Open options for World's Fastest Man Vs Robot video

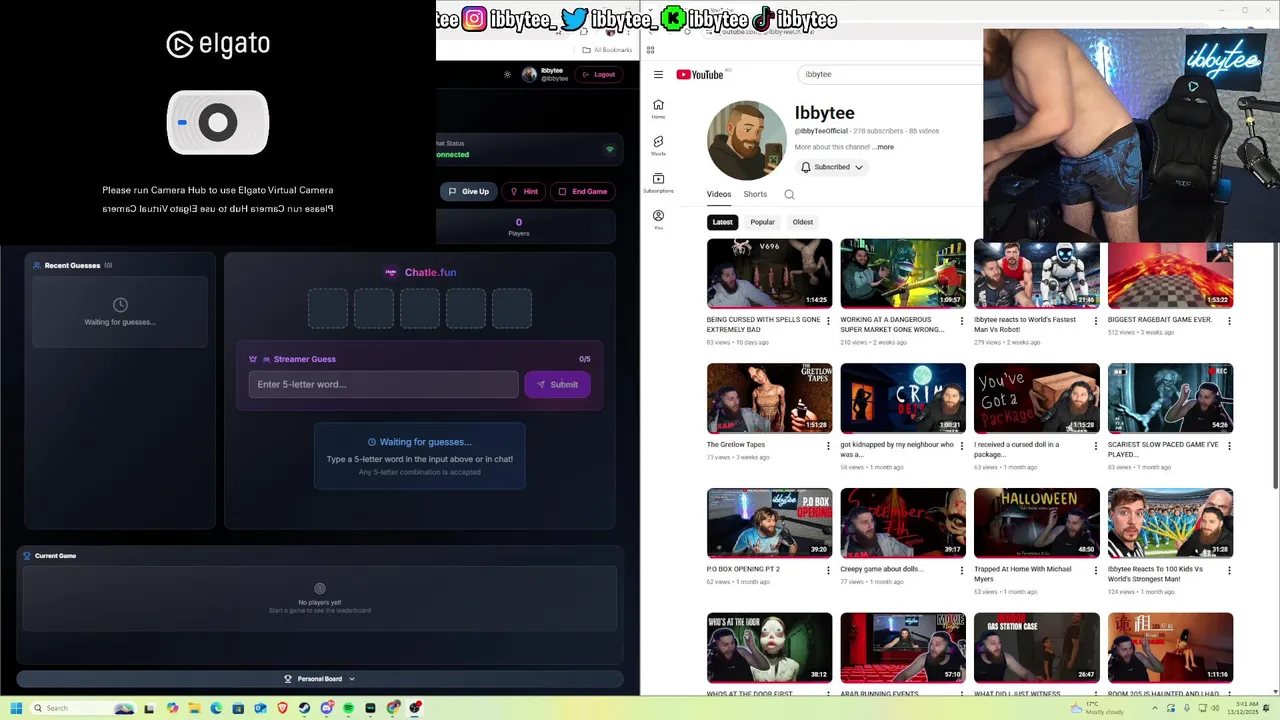pyautogui.click(x=1096, y=321)
